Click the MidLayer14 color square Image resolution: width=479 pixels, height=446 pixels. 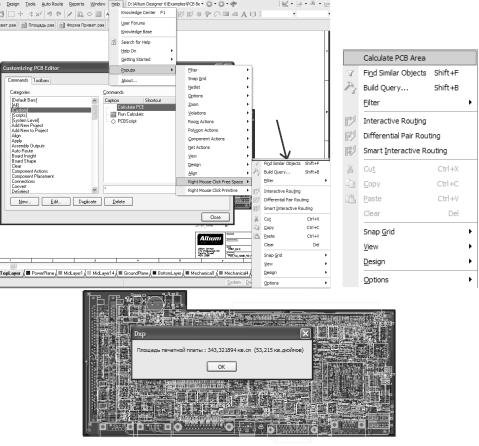point(89,273)
